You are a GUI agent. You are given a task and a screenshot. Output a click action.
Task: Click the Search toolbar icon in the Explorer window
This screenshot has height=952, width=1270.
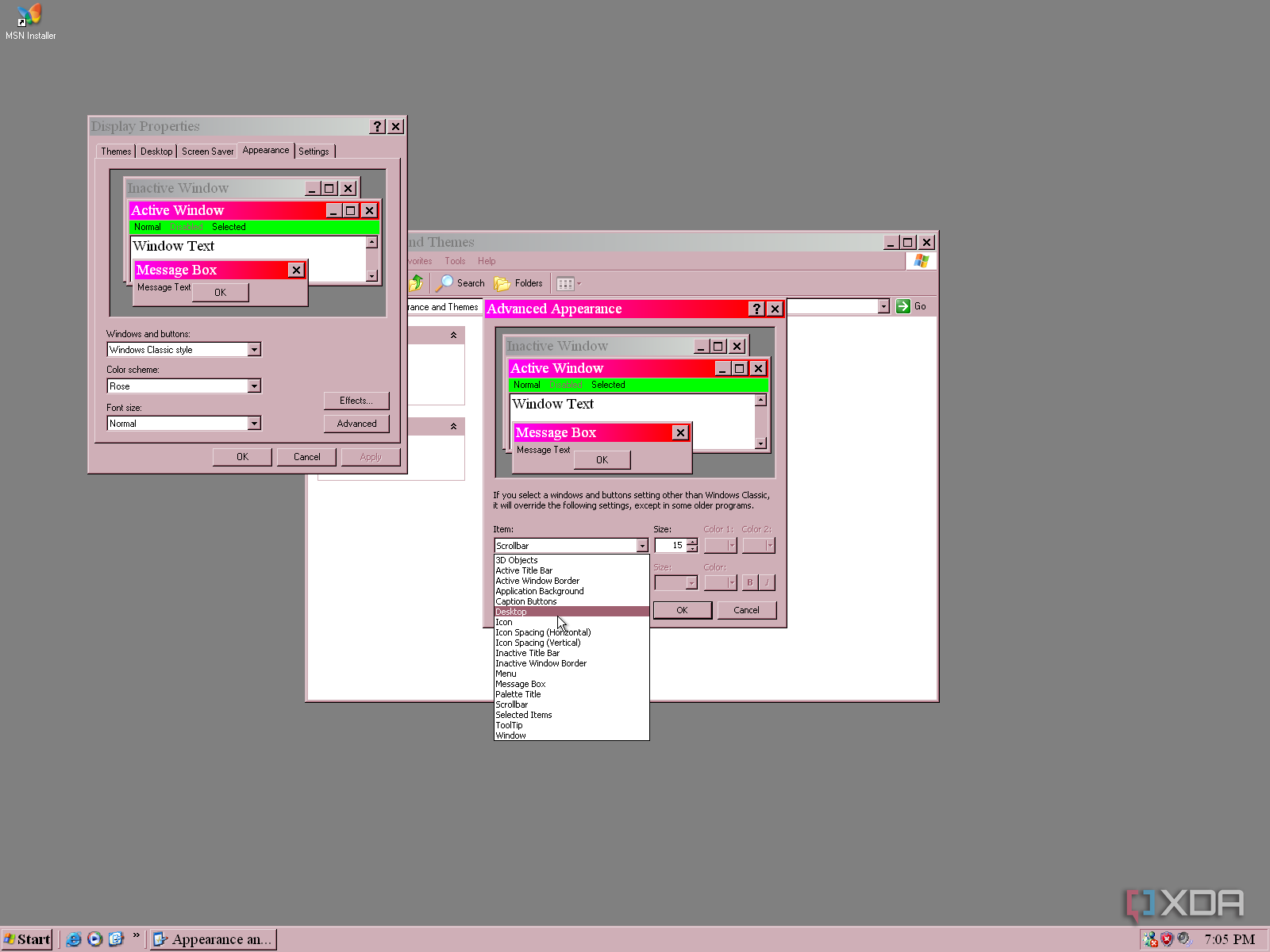[x=460, y=283]
